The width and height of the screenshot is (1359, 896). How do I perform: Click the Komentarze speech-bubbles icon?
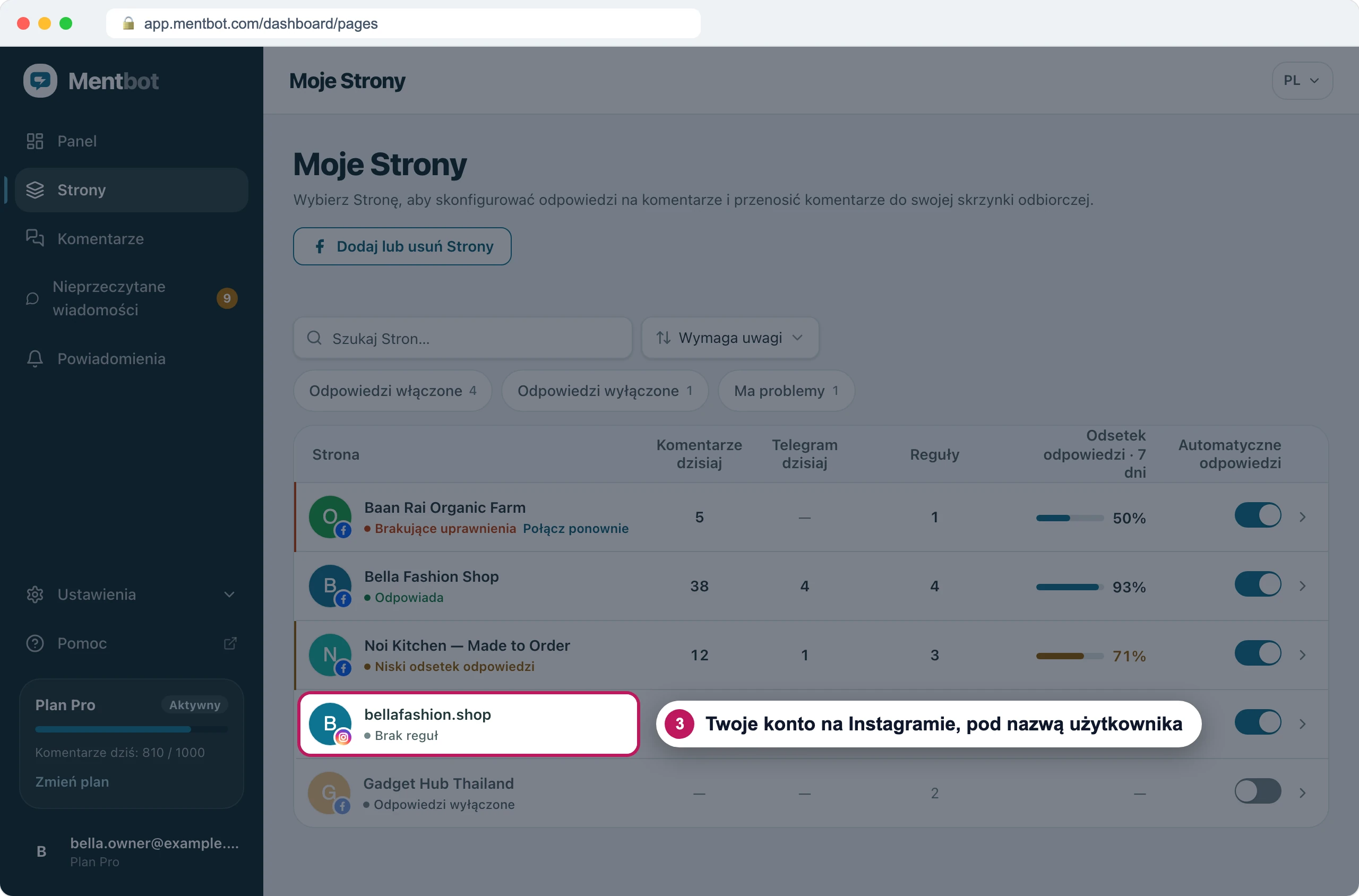pos(35,238)
